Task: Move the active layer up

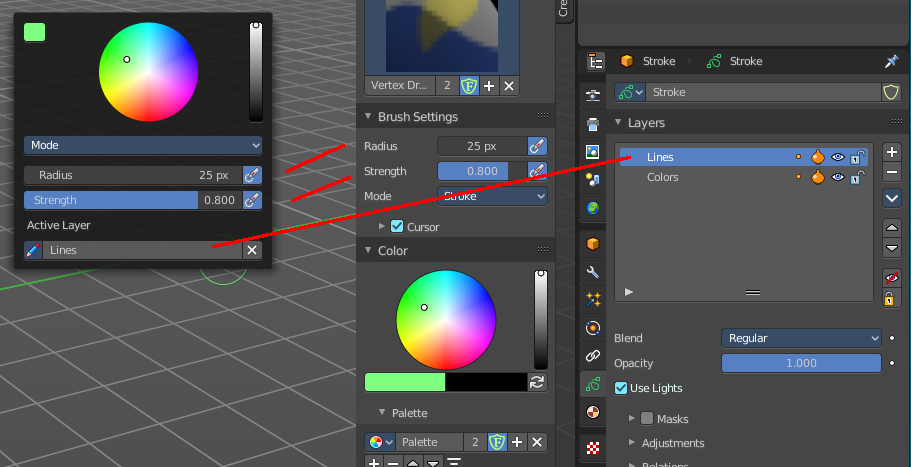Action: click(x=892, y=227)
